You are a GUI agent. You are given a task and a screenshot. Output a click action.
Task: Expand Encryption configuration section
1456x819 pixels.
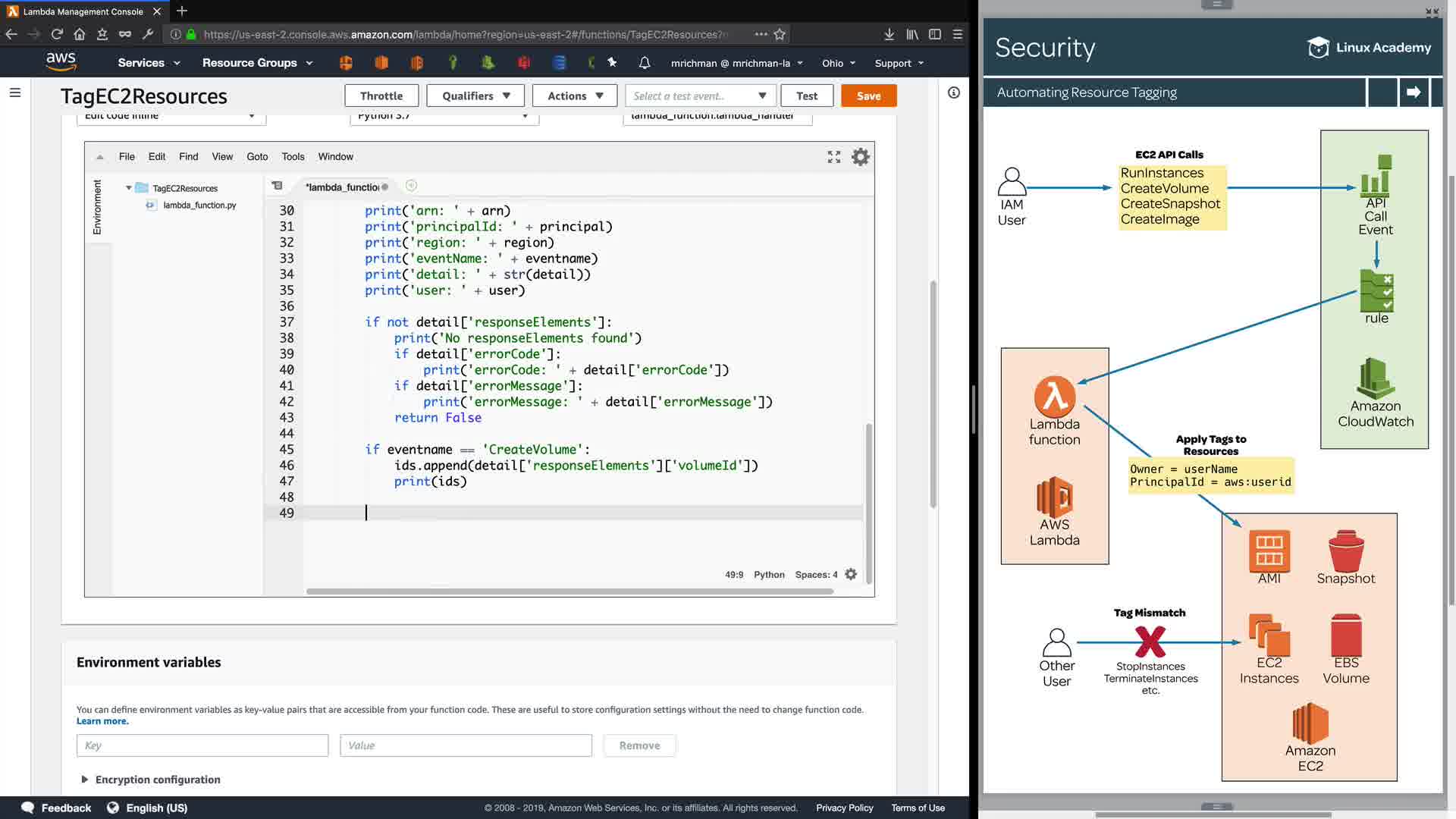tap(84, 780)
